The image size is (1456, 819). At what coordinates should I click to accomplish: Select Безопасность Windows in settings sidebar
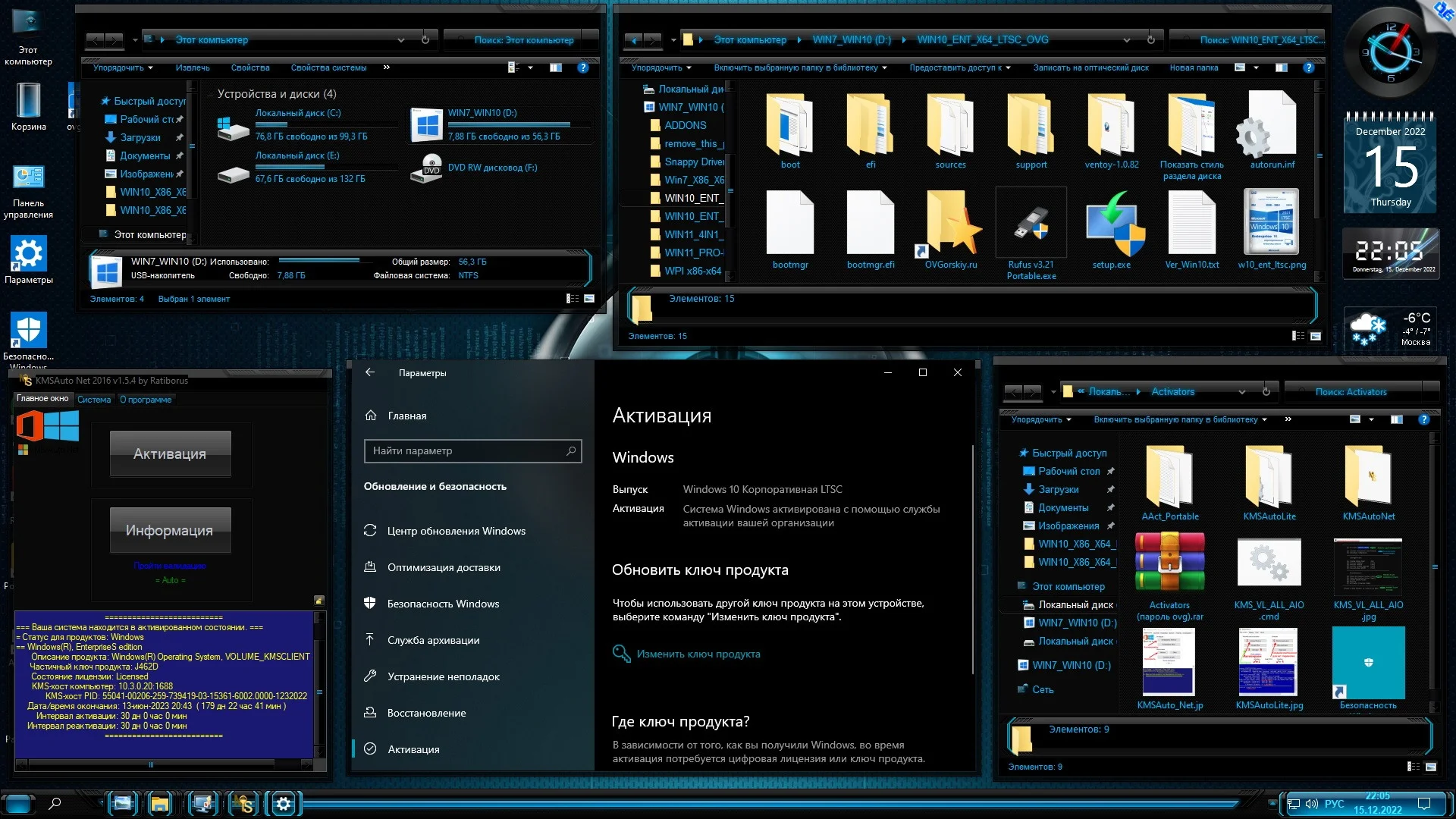(443, 604)
